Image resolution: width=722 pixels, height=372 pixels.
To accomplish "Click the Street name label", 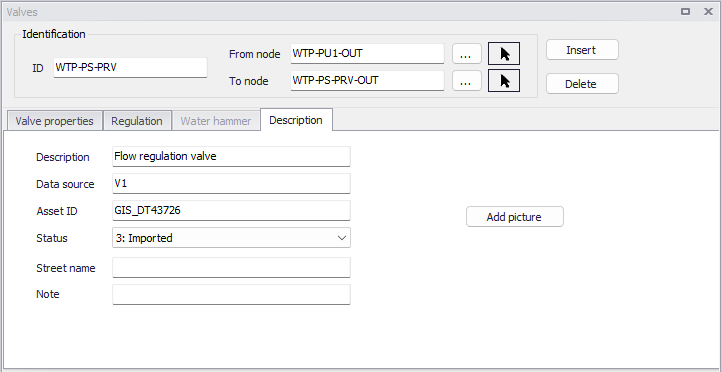I will (x=66, y=268).
